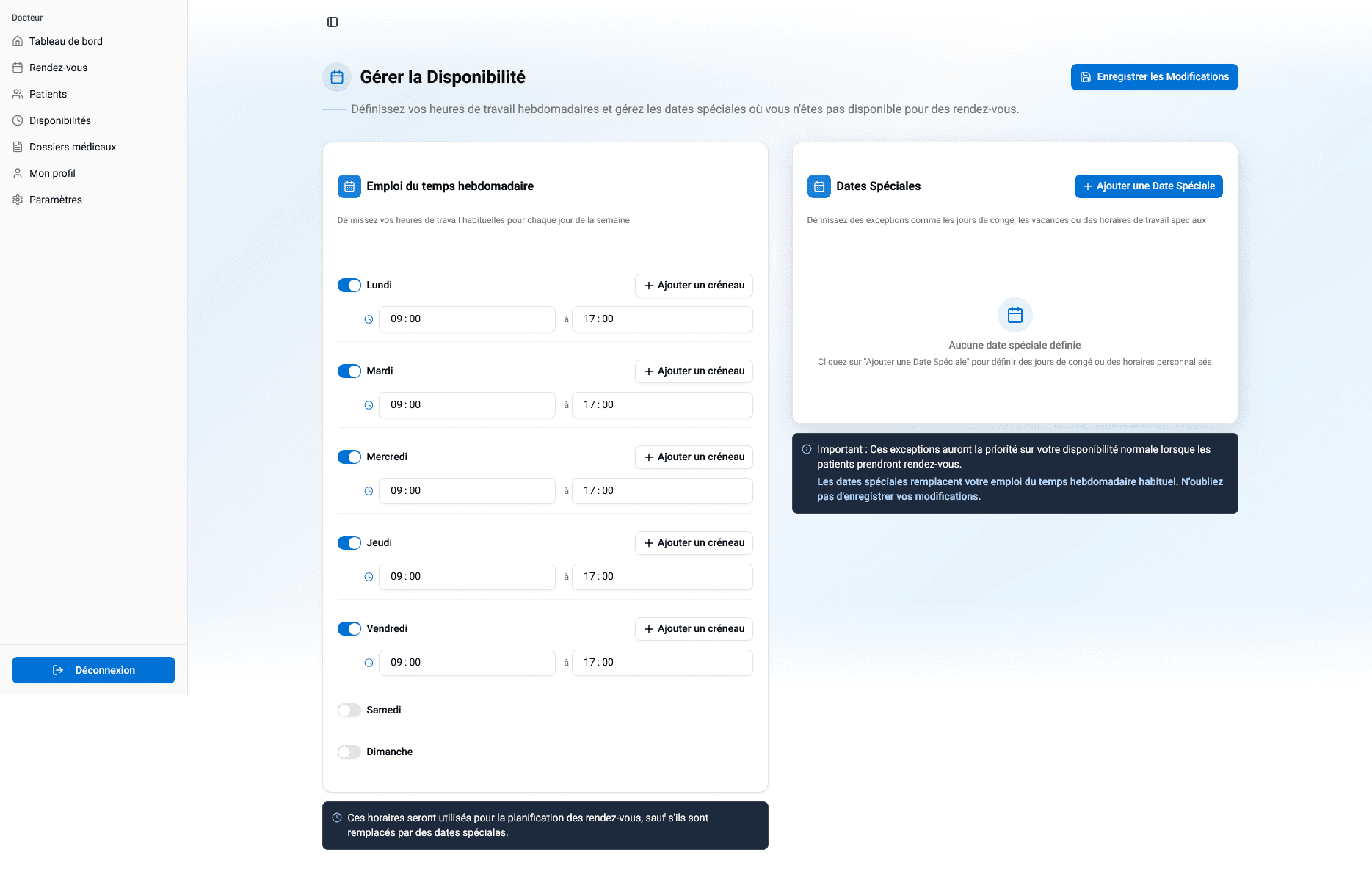Image resolution: width=1372 pixels, height=891 pixels.
Task: Click Enregistrer les Modifications
Action: pos(1153,76)
